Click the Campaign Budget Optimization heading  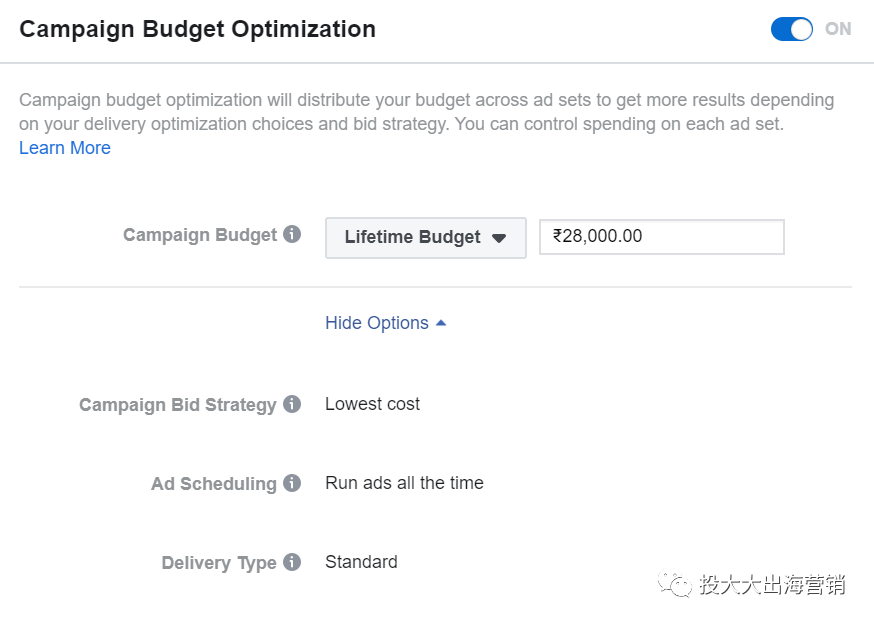point(198,29)
